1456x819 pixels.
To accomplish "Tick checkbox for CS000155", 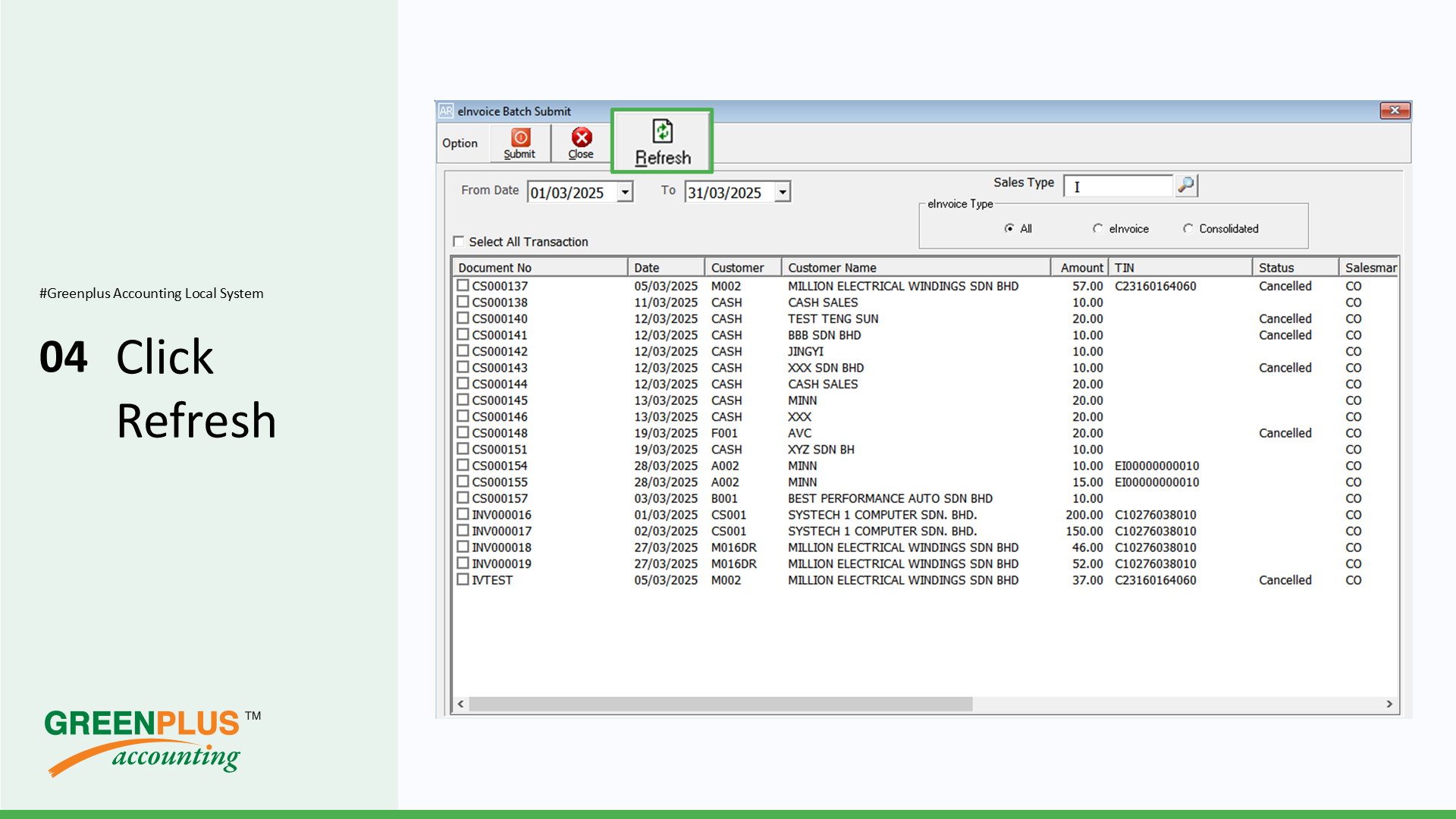I will pyautogui.click(x=463, y=481).
